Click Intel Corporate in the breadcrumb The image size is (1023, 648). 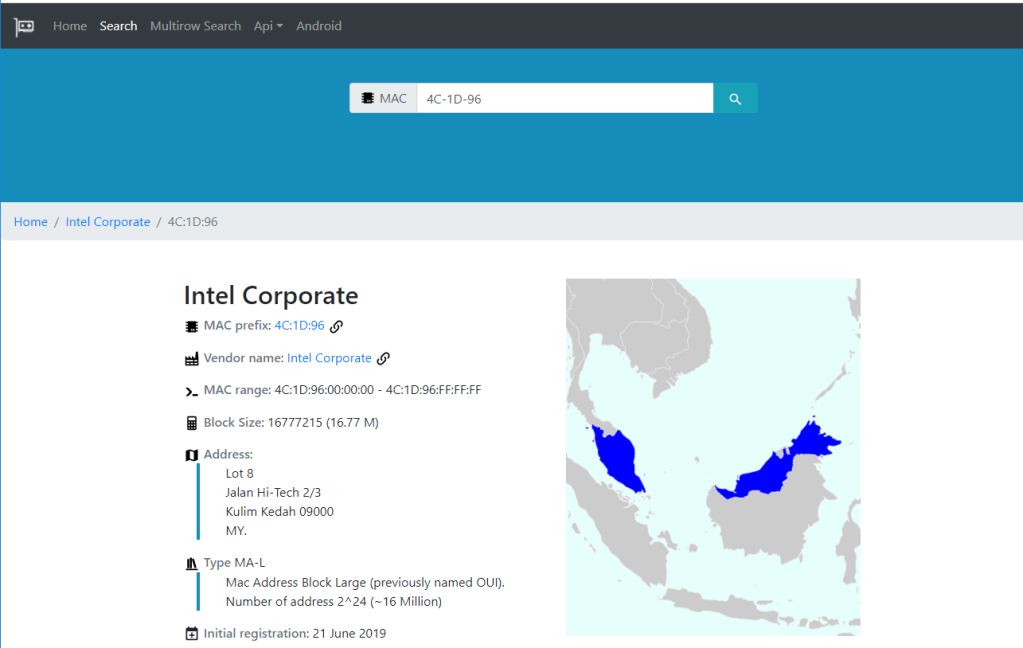[108, 222]
